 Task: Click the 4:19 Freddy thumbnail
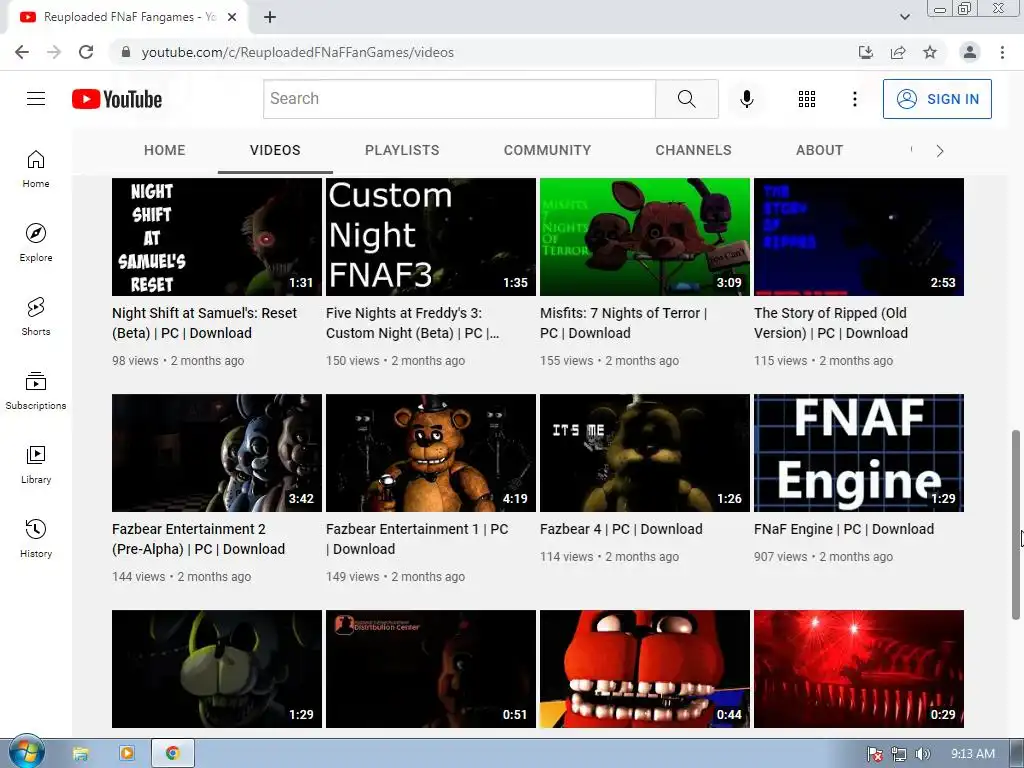431,453
